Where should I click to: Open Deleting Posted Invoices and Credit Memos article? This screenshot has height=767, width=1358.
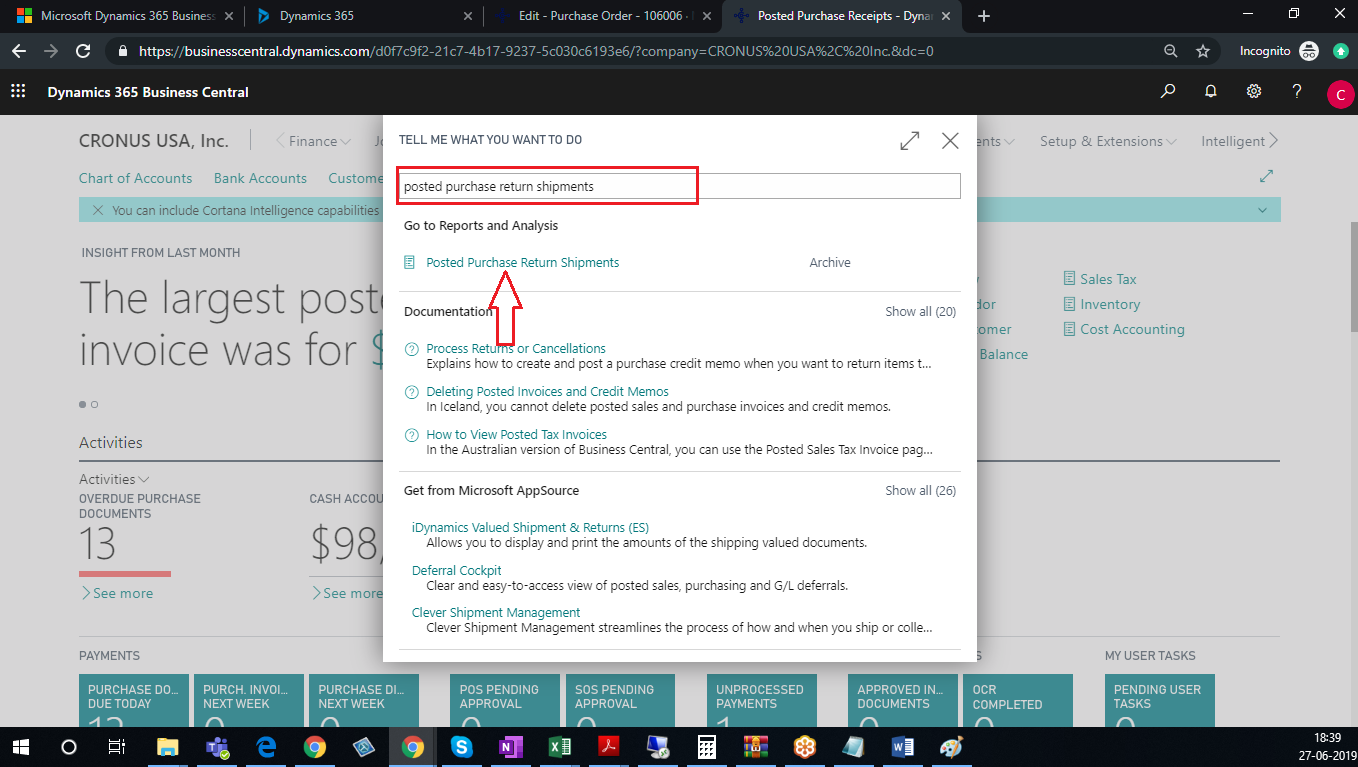[547, 391]
